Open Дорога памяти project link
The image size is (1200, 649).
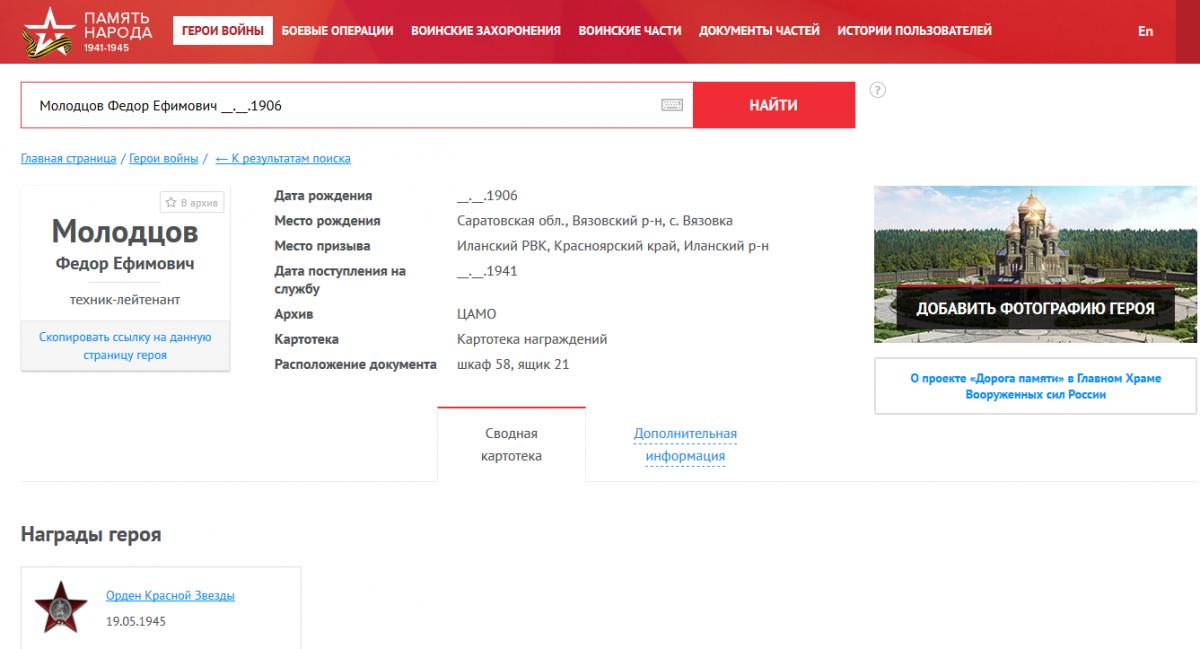click(x=1035, y=386)
